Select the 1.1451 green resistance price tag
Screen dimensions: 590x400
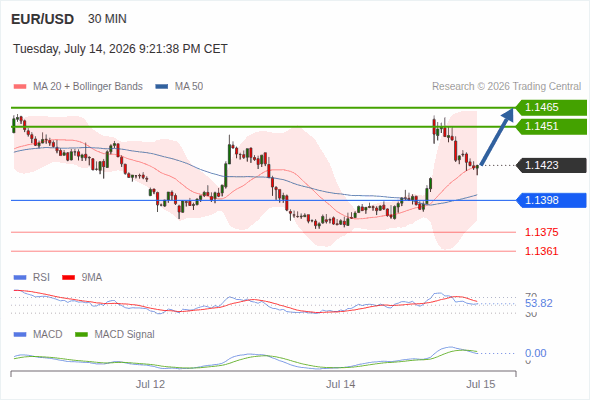[x=551, y=126]
